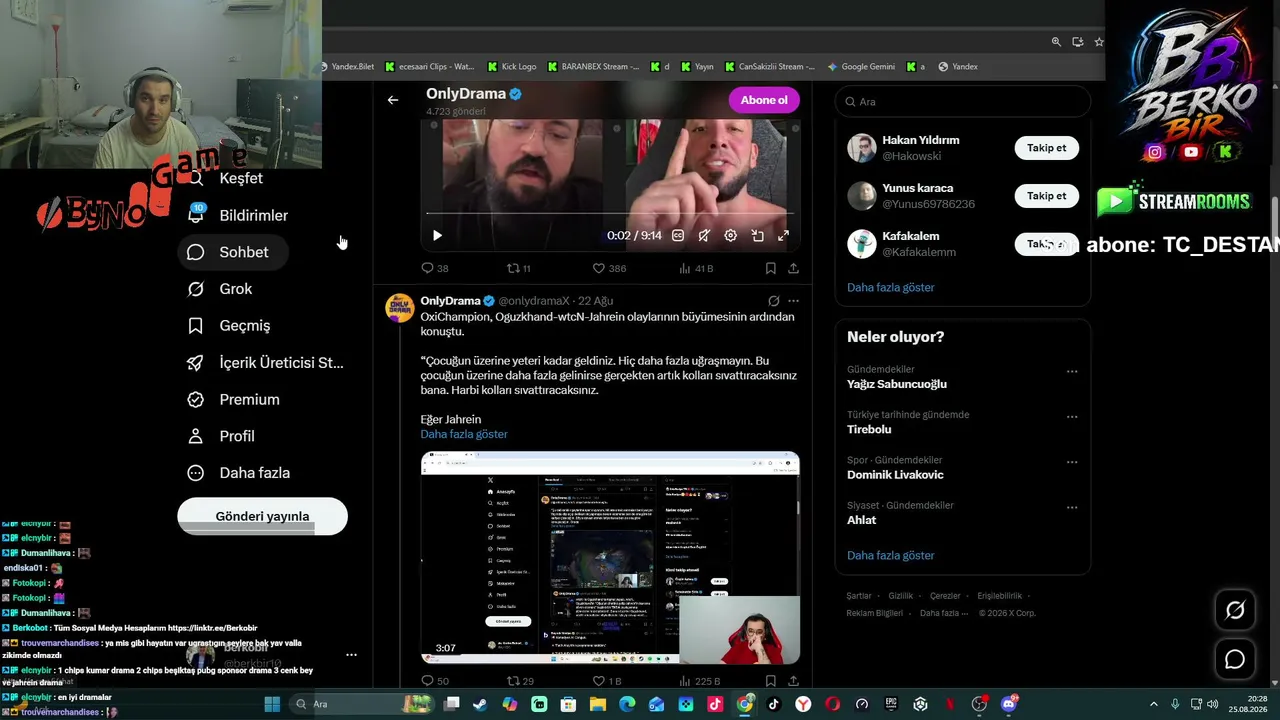The image size is (1280, 720).
Task: Open video player settings gear
Action: click(731, 236)
